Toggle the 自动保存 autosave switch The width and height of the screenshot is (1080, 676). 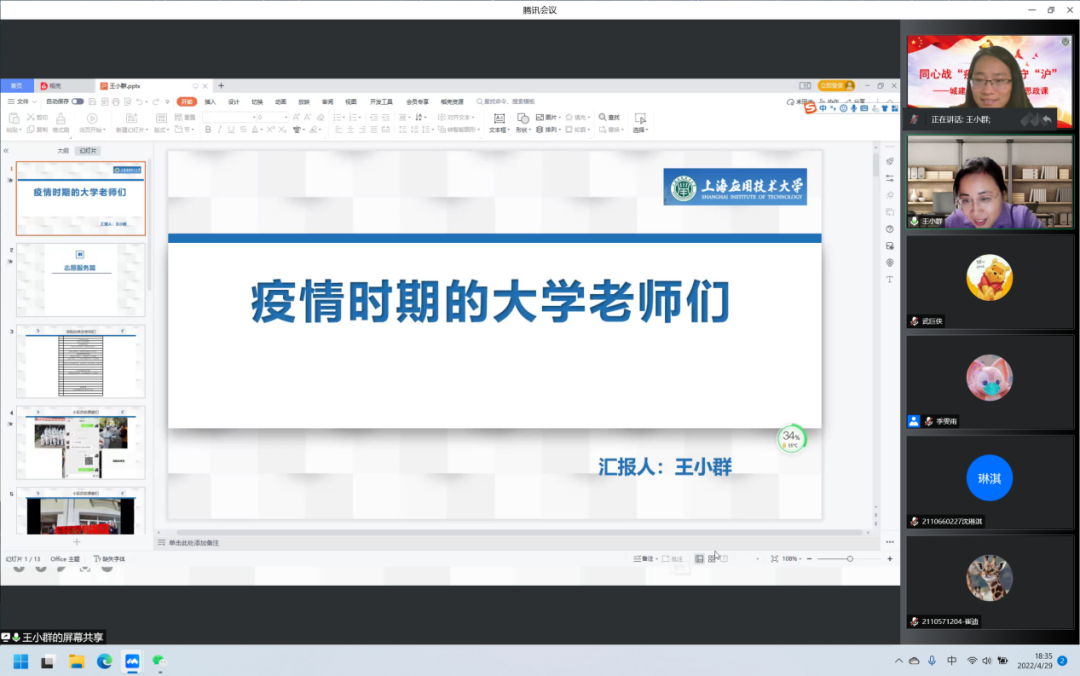(78, 101)
